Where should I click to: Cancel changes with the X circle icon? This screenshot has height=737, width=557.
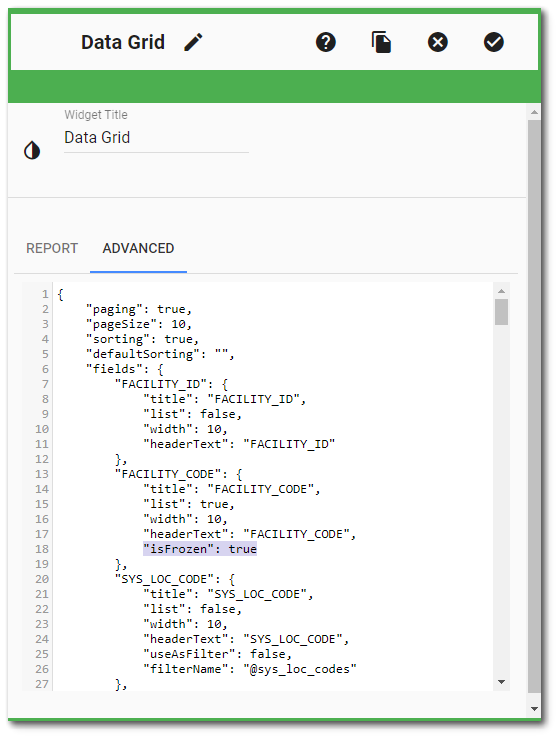pyautogui.click(x=438, y=42)
